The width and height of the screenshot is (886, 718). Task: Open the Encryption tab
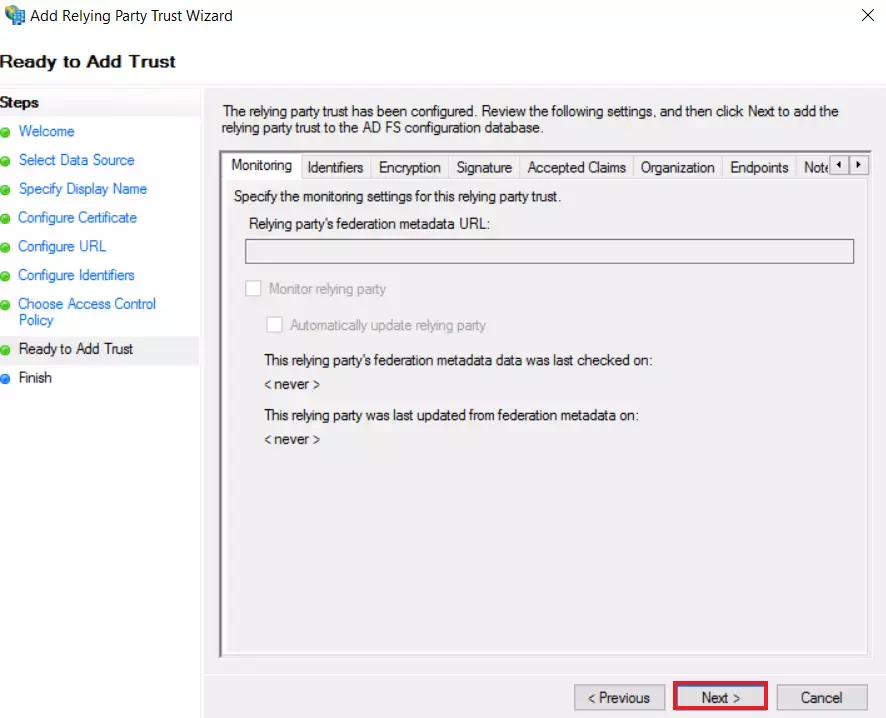(x=409, y=167)
